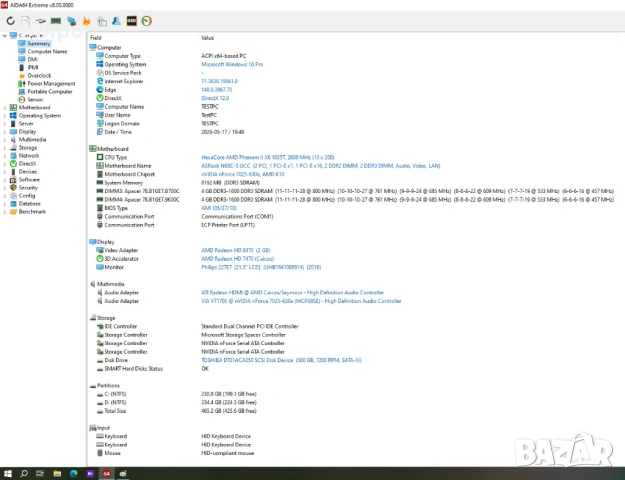Launch the Disk Benchmark toolbar icon
Screen dimensions: 625x480
[x=40, y=21]
